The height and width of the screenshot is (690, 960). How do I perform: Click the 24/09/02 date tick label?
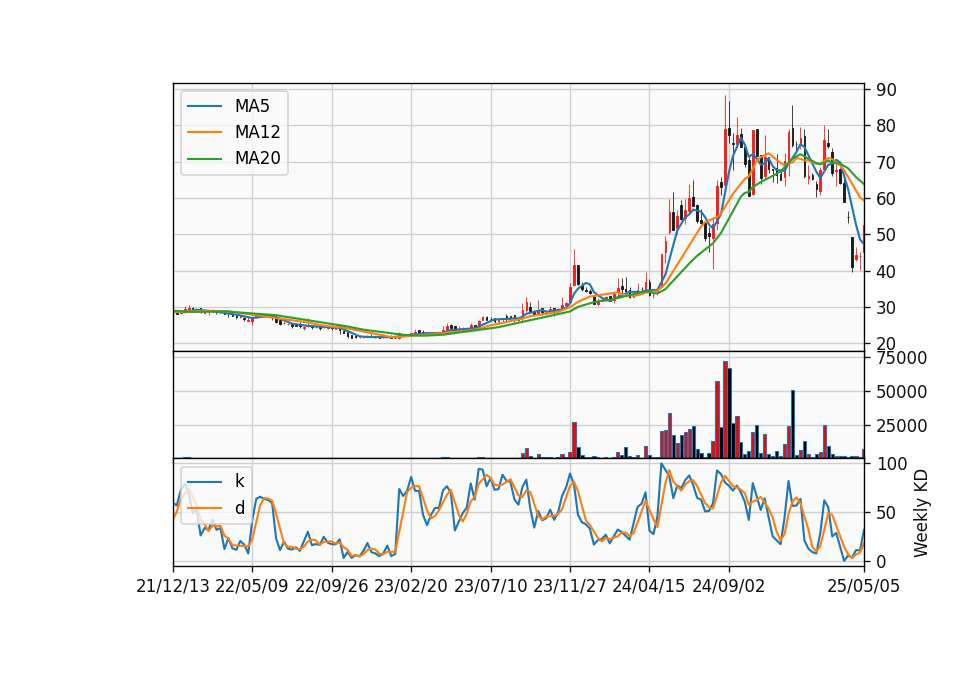(729, 587)
